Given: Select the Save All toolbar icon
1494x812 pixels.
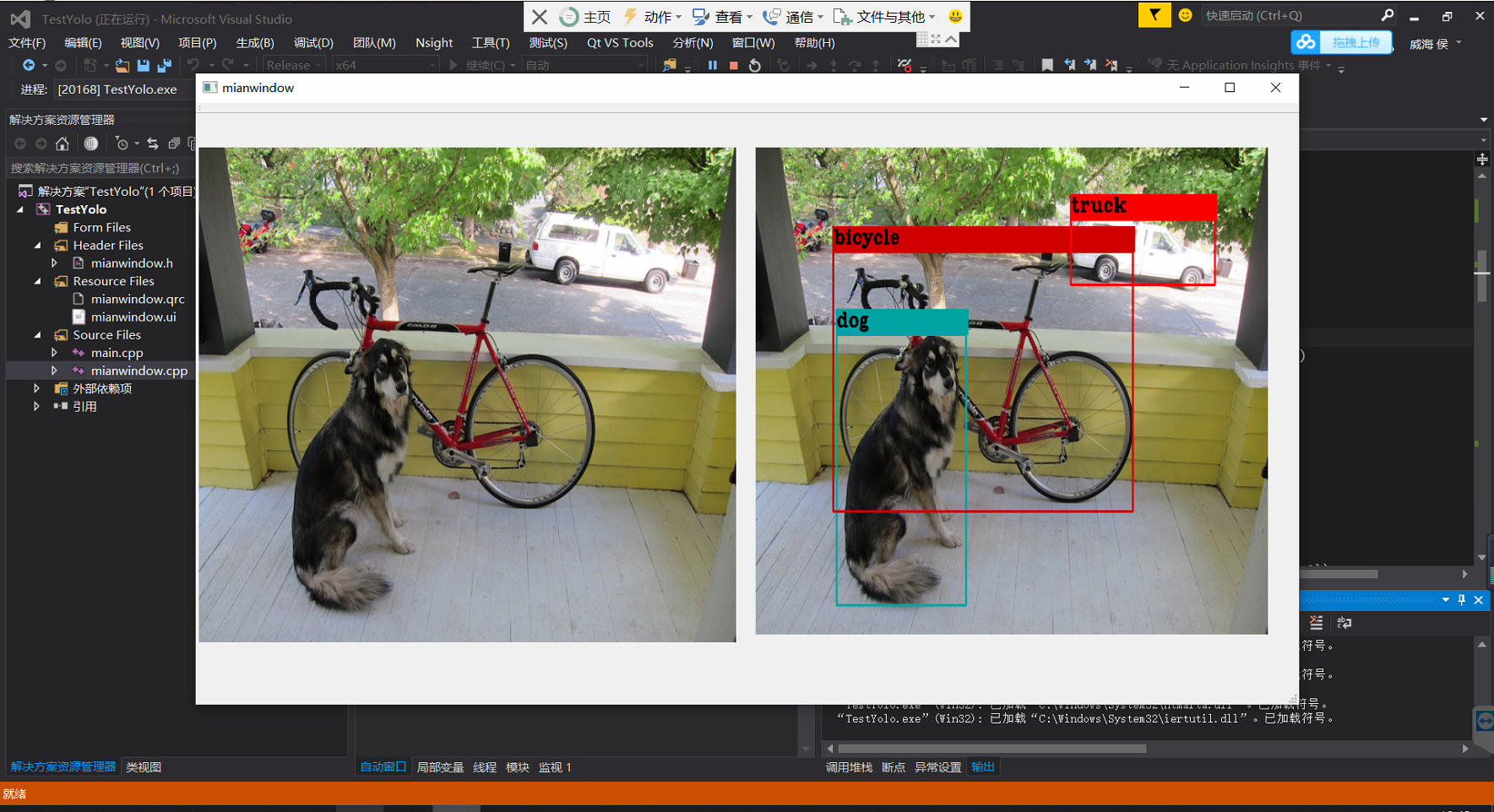Looking at the screenshot, I should point(164,65).
